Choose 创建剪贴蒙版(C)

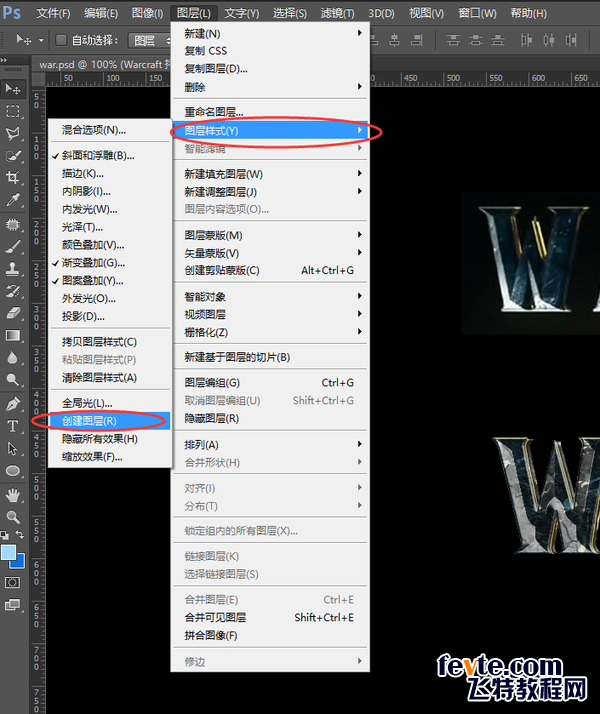point(270,270)
